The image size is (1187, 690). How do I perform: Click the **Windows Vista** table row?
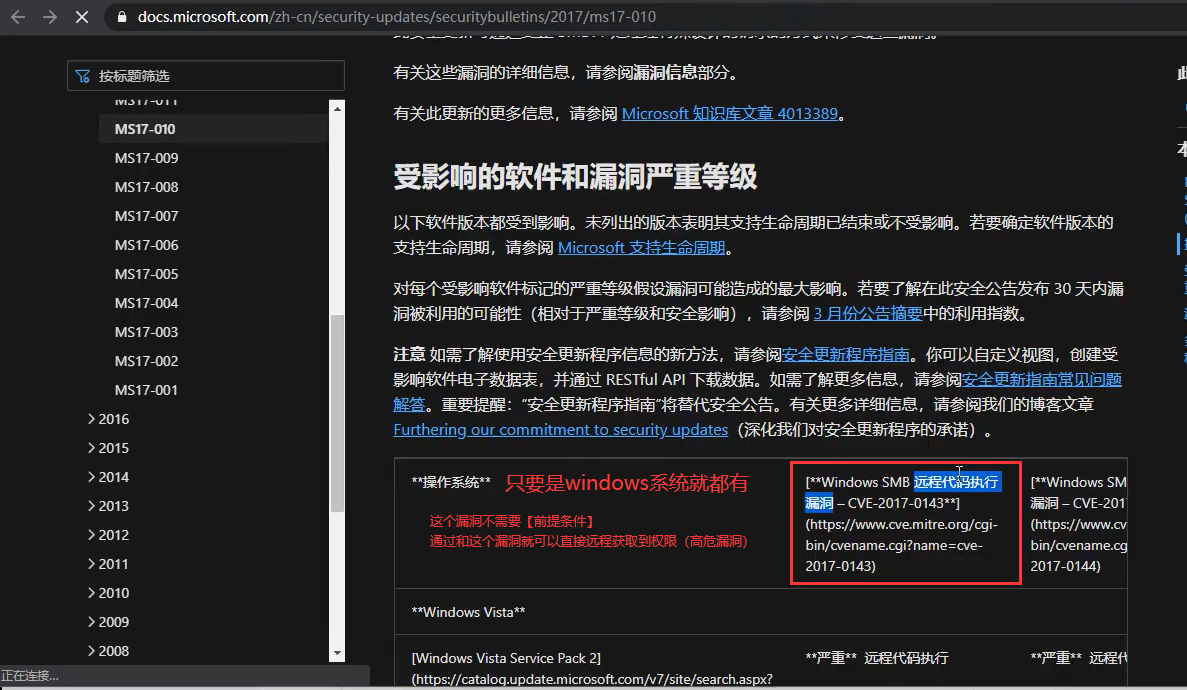pyautogui.click(x=761, y=612)
